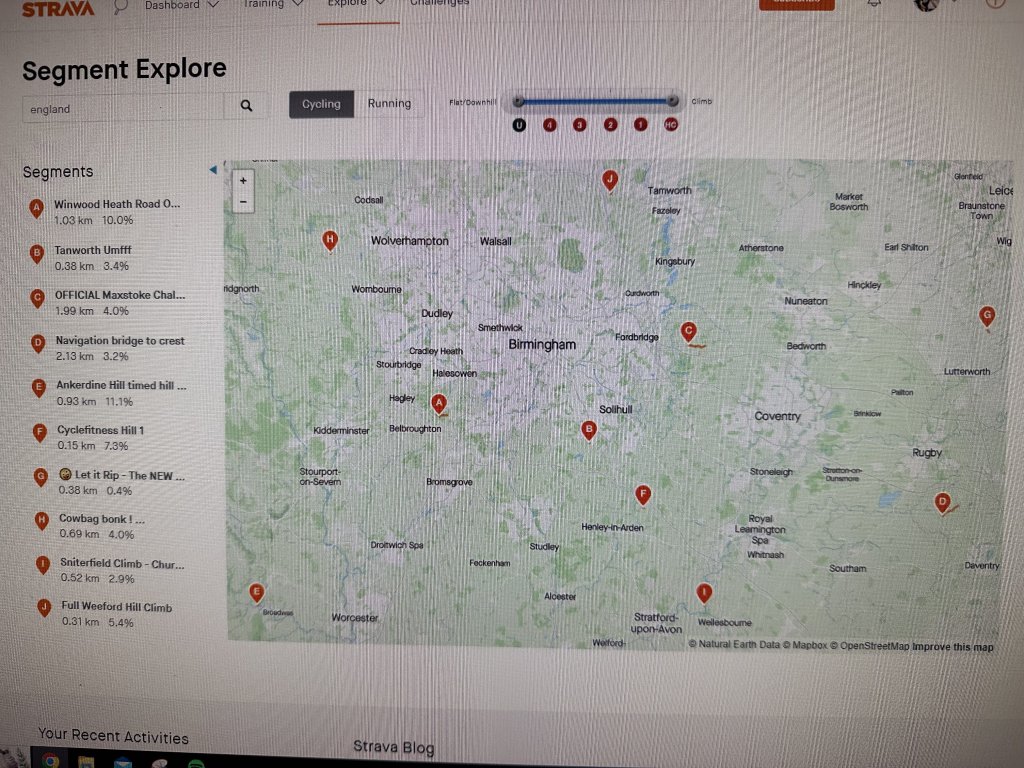
Task: Click the Birmingham label on the map
Action: [x=542, y=345]
